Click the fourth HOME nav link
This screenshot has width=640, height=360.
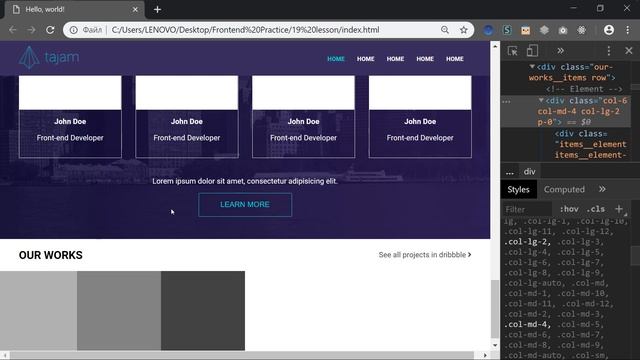pos(425,59)
